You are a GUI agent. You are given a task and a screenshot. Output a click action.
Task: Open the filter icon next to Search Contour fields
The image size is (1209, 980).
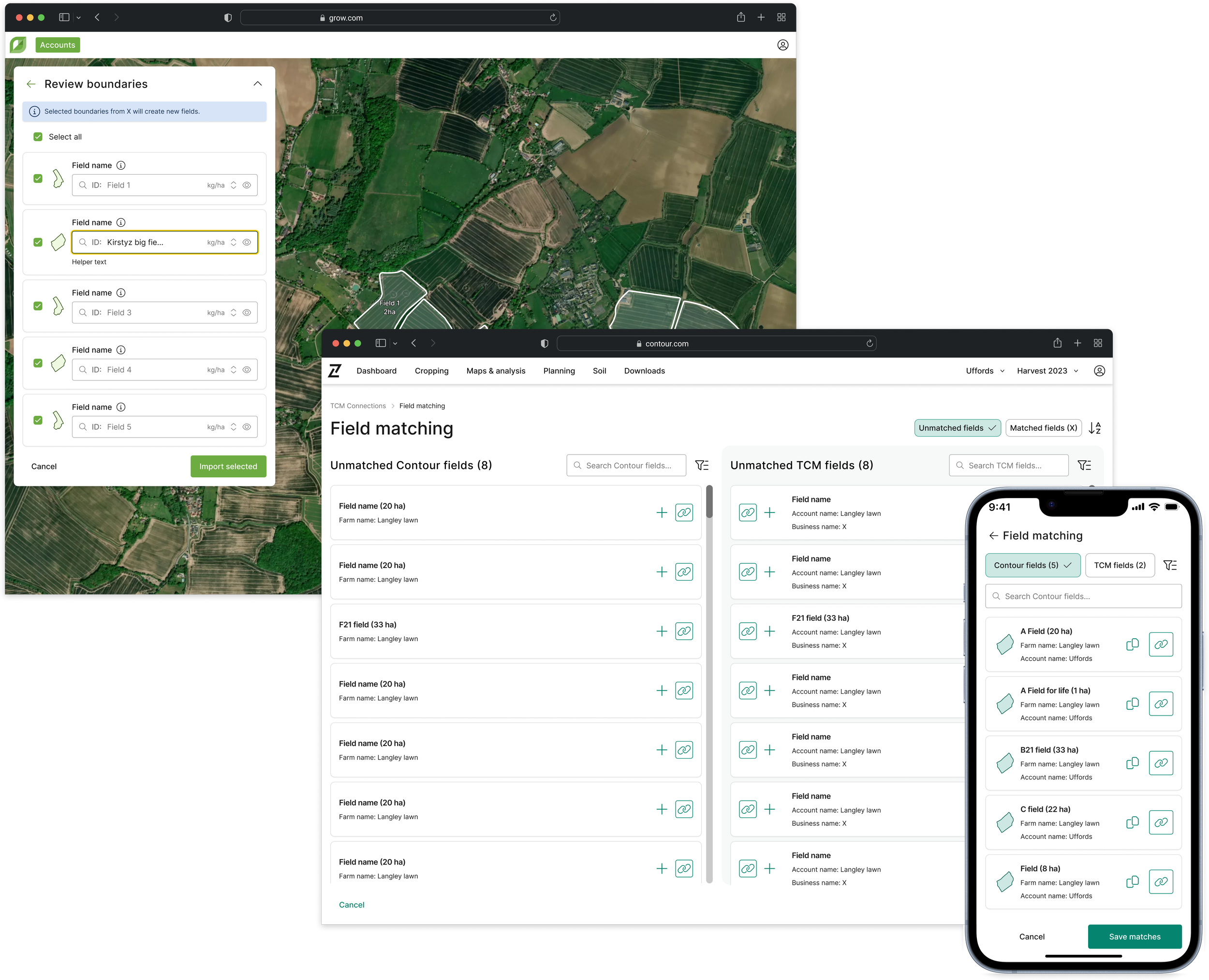701,465
